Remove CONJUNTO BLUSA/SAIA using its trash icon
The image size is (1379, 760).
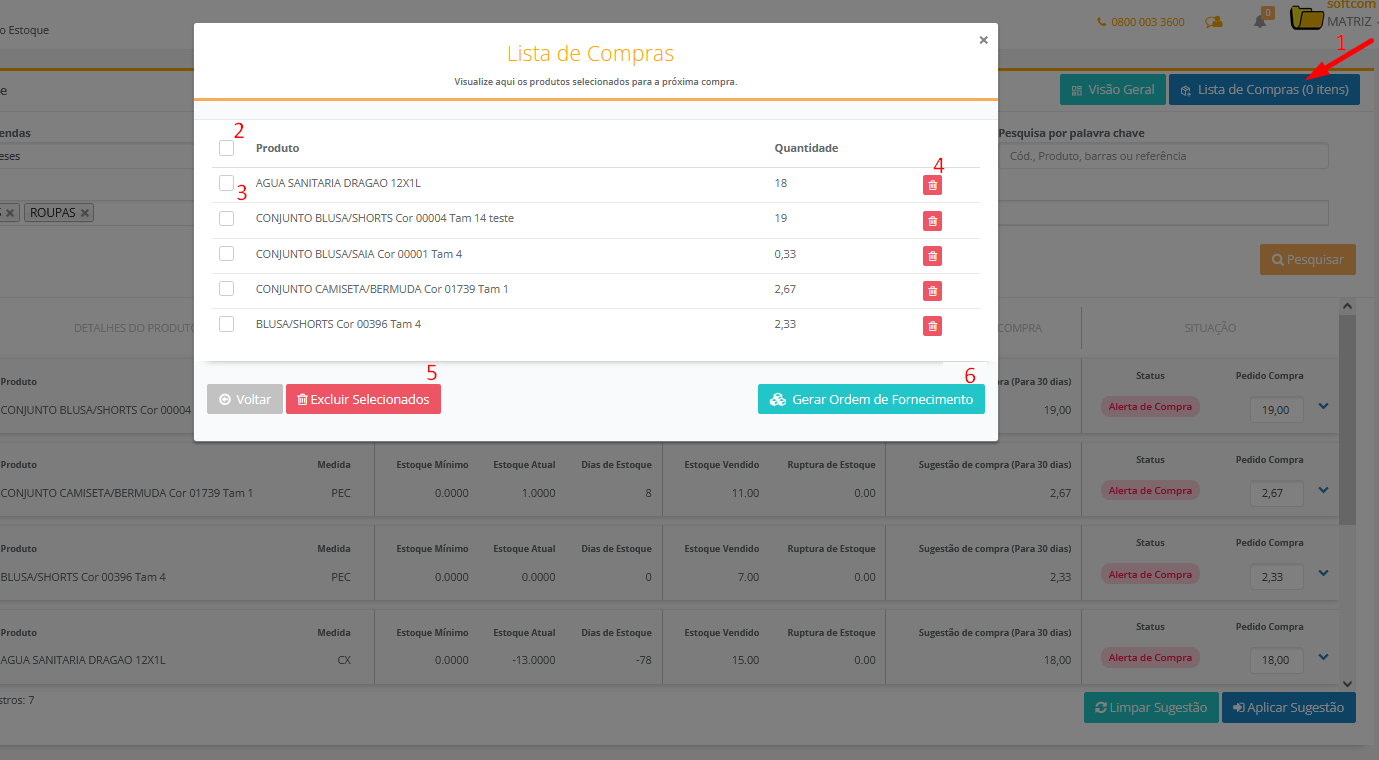click(932, 256)
